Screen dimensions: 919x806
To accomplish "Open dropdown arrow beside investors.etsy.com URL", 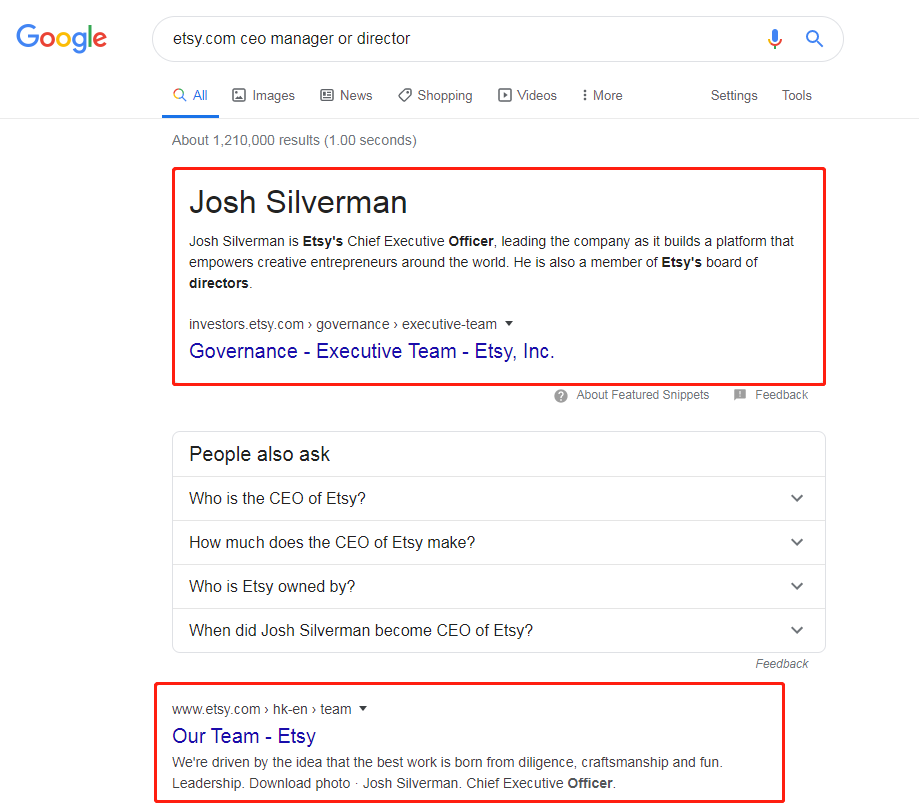I will (509, 324).
